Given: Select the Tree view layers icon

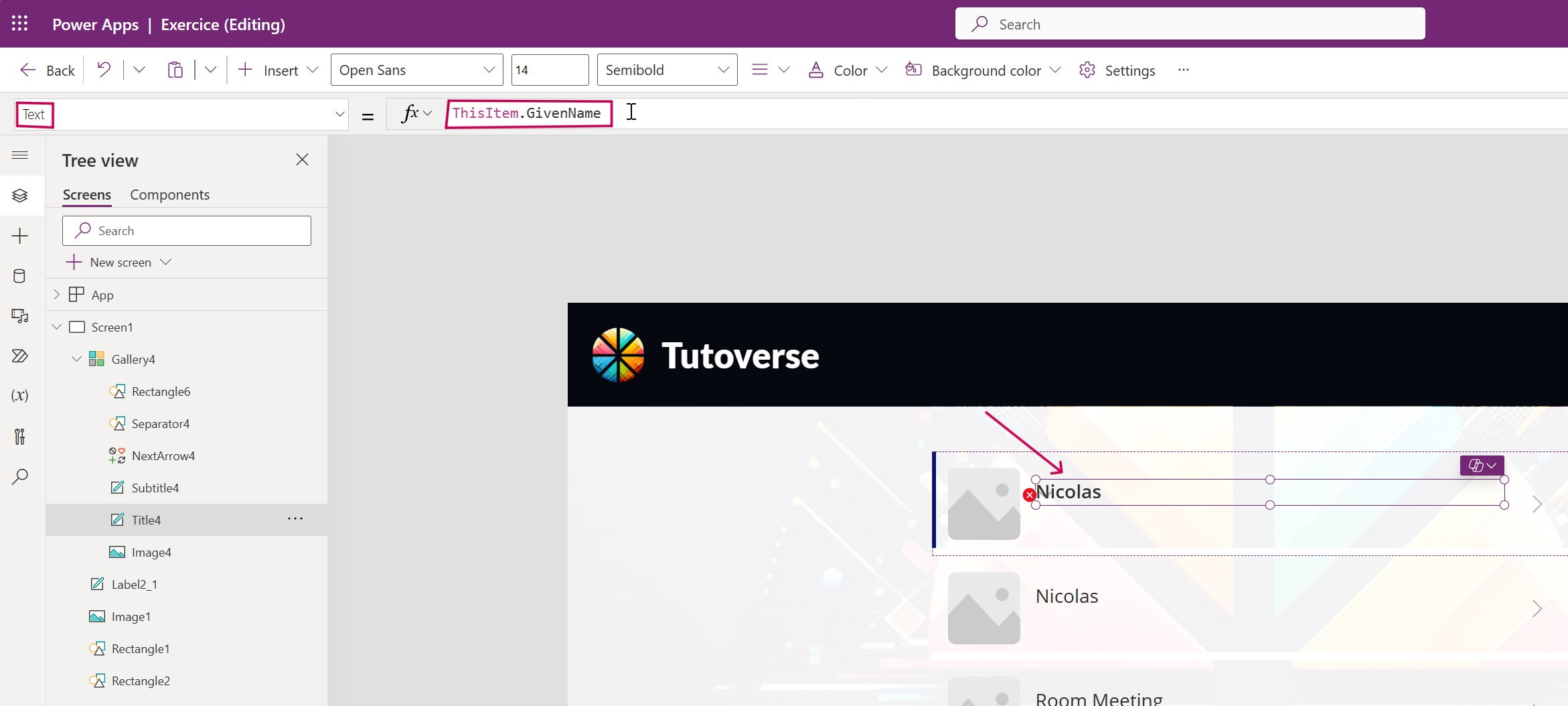Looking at the screenshot, I should coord(20,196).
